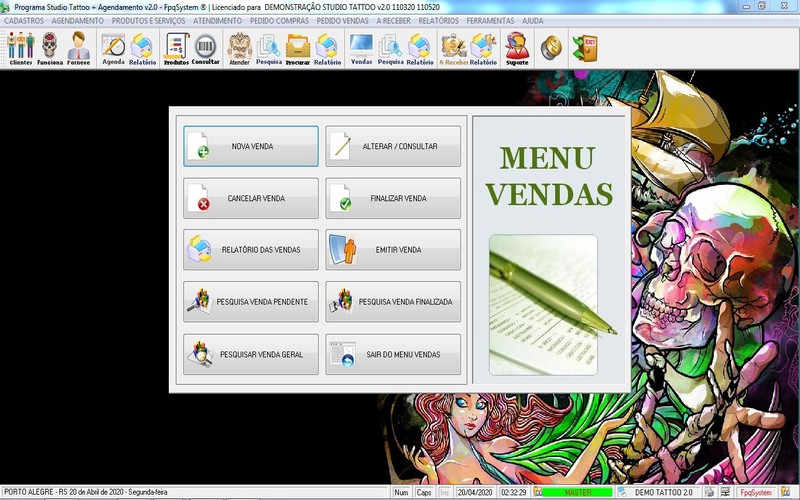Open the Pesquisa icon beside Atender

pos(268,48)
